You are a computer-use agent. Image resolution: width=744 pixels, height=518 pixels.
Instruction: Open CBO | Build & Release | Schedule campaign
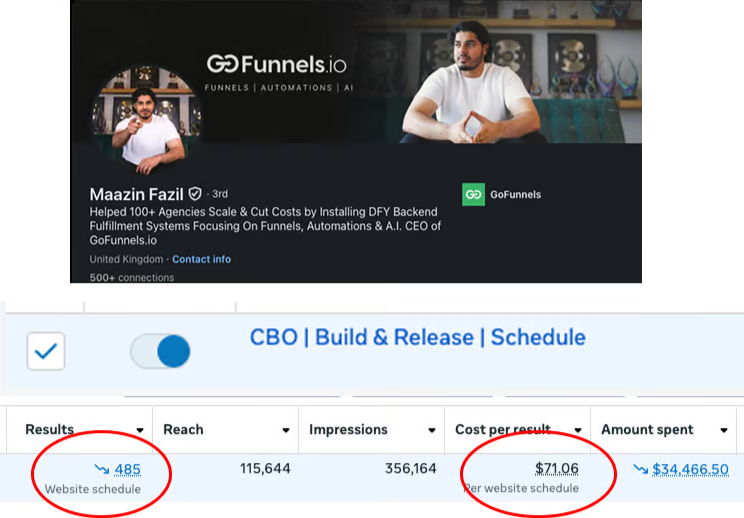417,337
